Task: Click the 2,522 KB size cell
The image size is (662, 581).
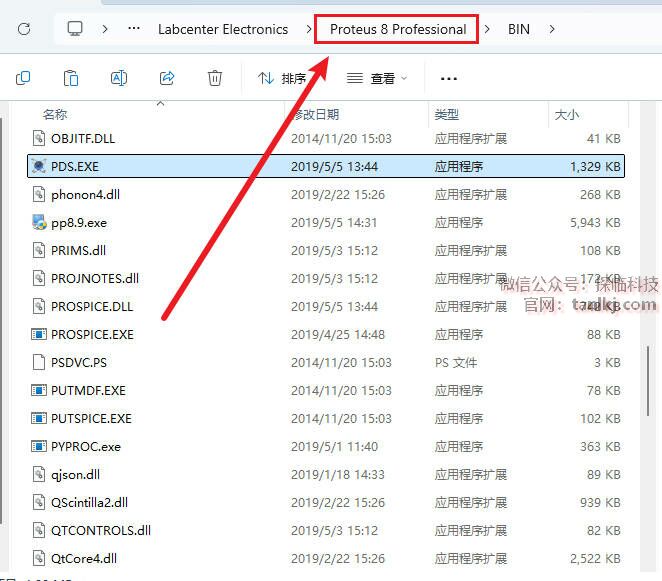Action: pyautogui.click(x=595, y=559)
